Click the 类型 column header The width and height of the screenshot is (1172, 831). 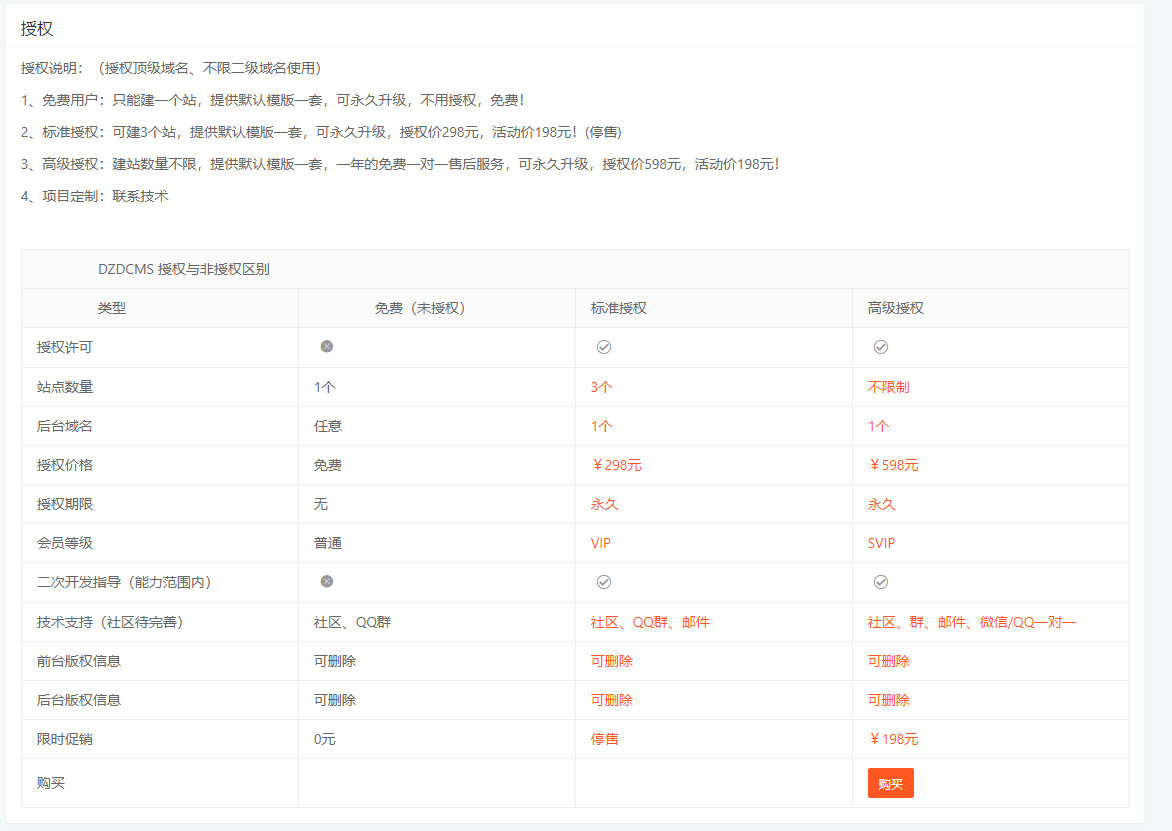(x=111, y=308)
